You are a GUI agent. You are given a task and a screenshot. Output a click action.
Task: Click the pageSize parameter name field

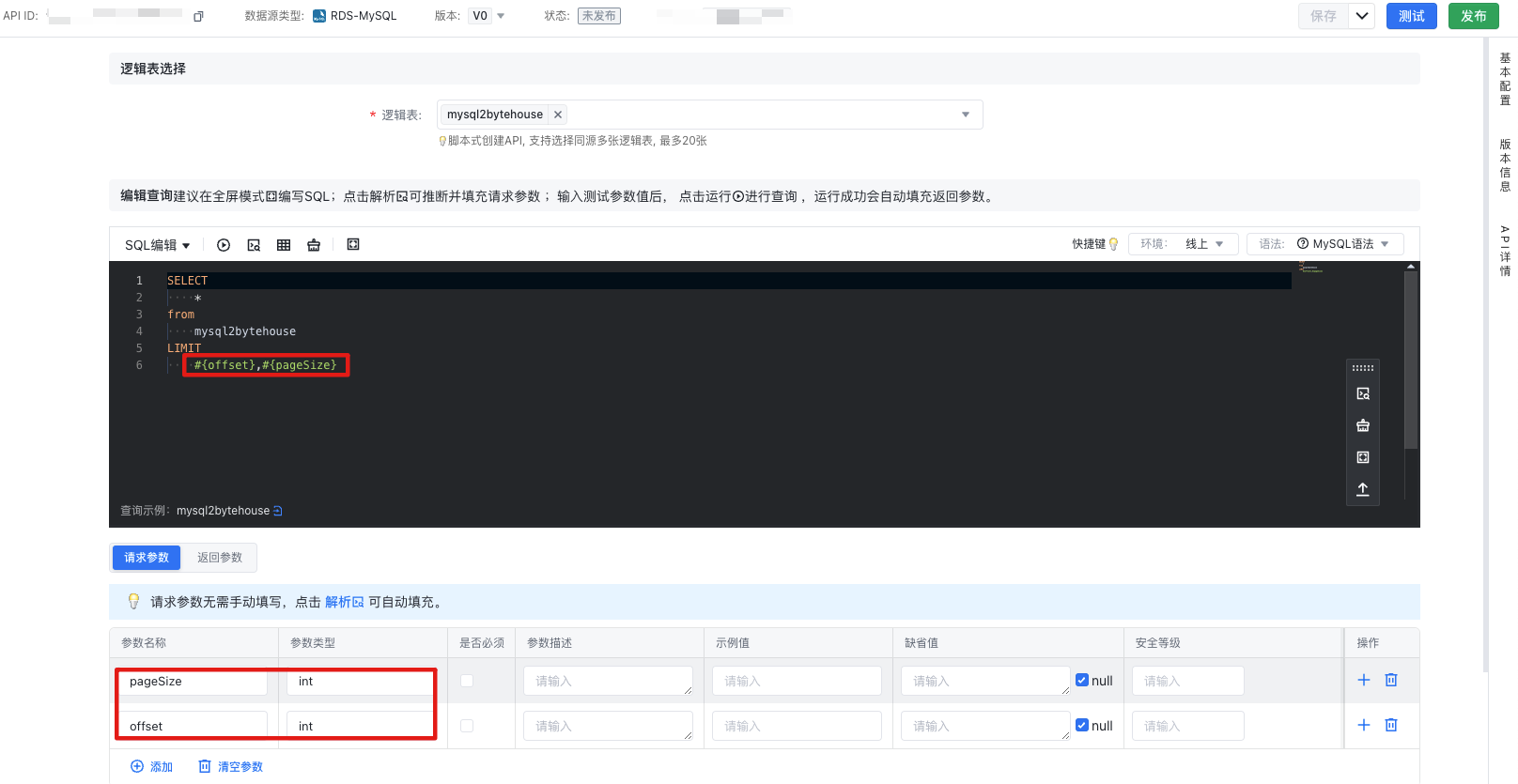193,681
